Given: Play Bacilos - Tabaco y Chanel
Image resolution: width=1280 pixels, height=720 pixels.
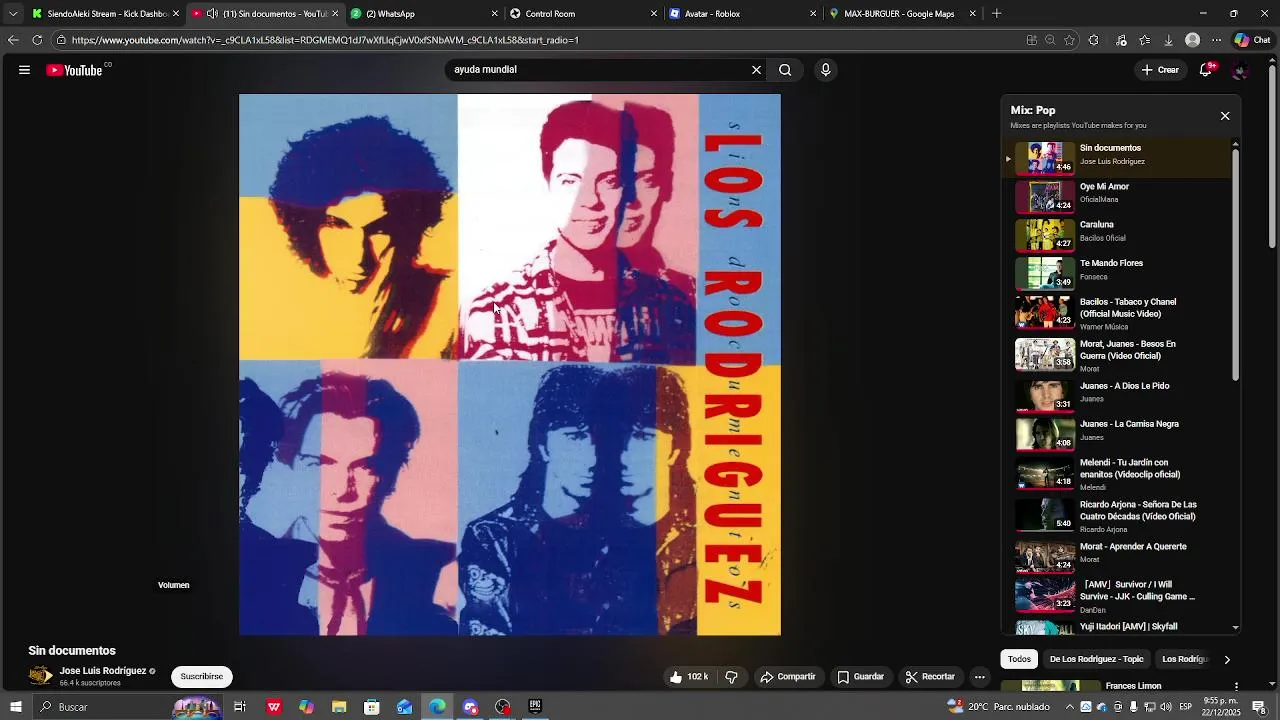Looking at the screenshot, I should pyautogui.click(x=1118, y=313).
